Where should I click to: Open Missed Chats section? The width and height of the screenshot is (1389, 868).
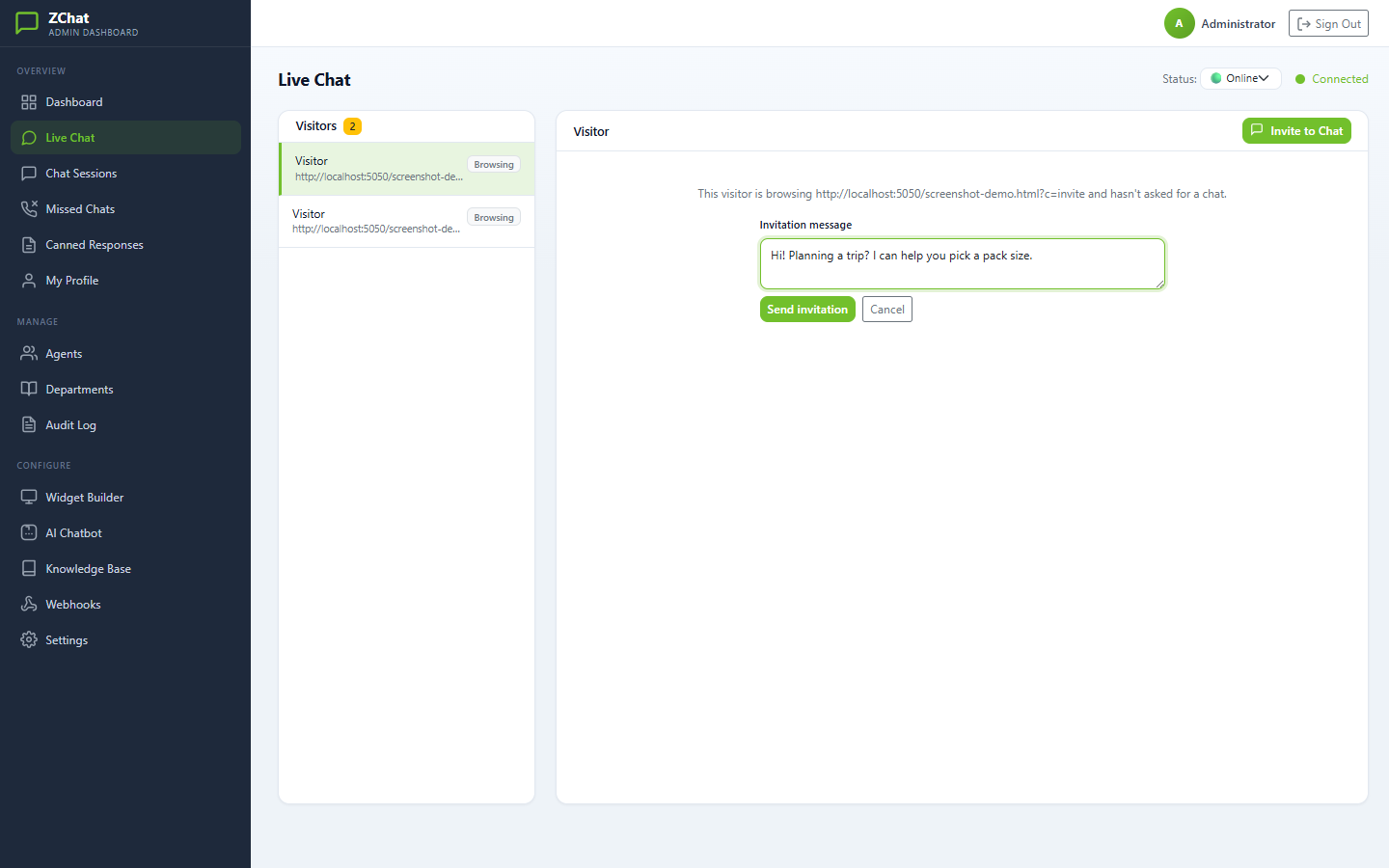coord(125,209)
